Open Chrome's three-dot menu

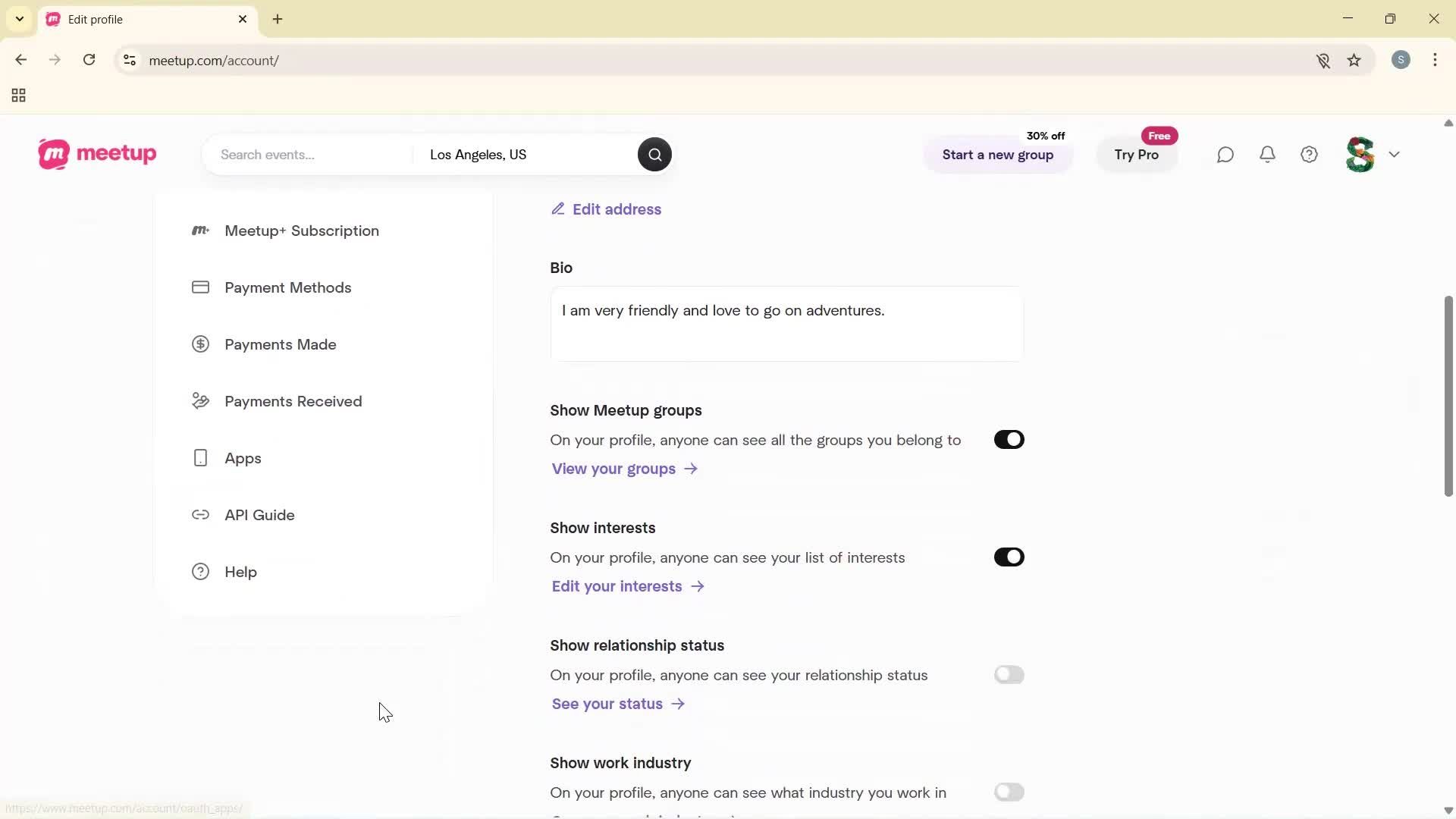1436,60
